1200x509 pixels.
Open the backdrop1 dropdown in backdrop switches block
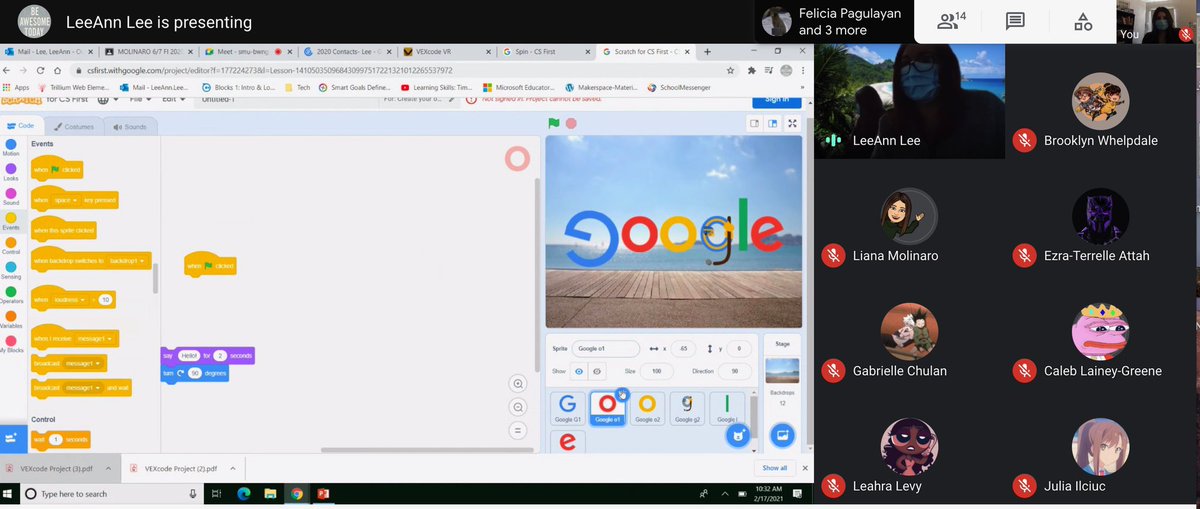click(x=126, y=261)
